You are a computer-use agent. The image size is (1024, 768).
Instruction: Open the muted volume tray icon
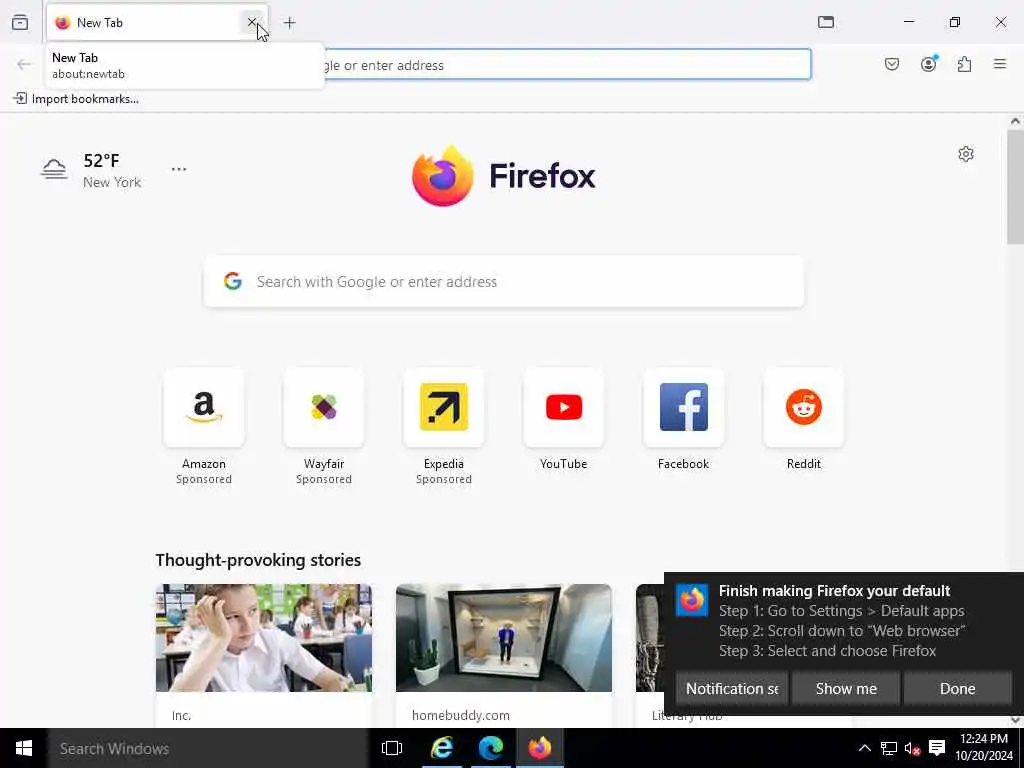[912, 748]
